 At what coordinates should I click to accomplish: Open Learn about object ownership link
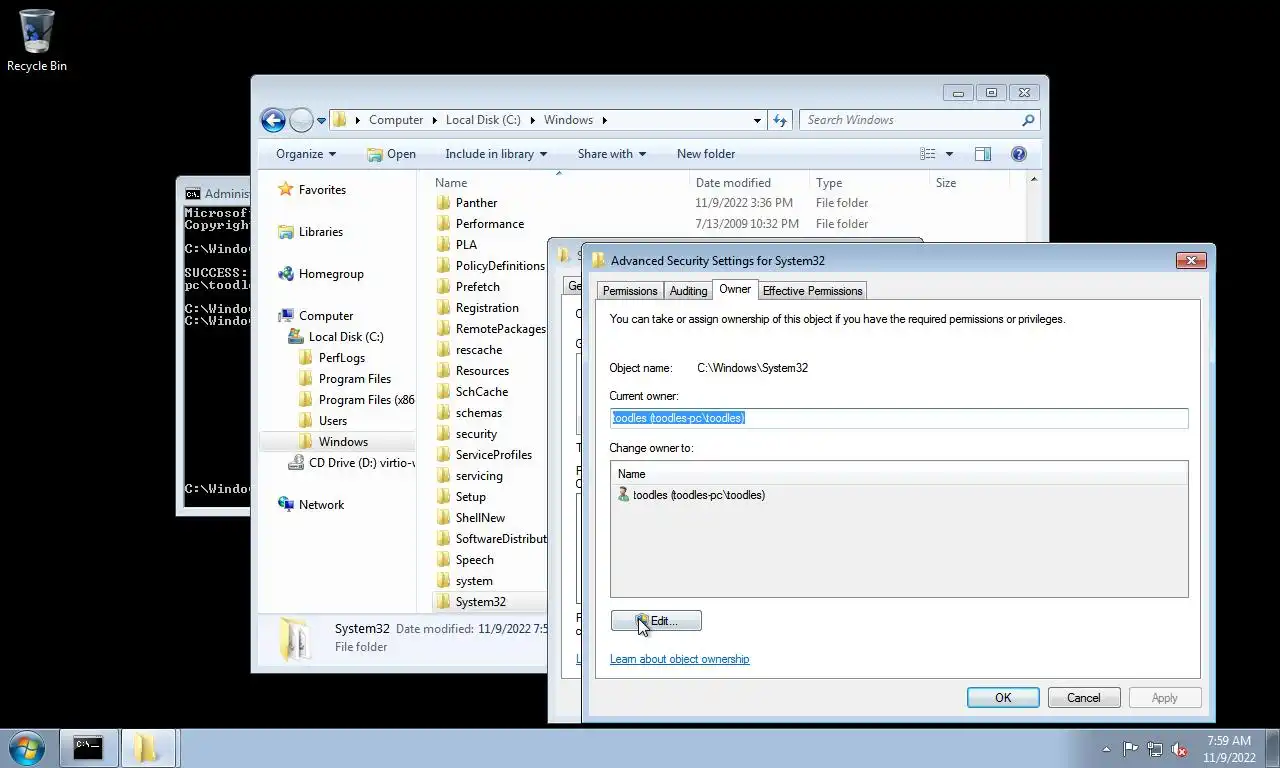pos(679,659)
